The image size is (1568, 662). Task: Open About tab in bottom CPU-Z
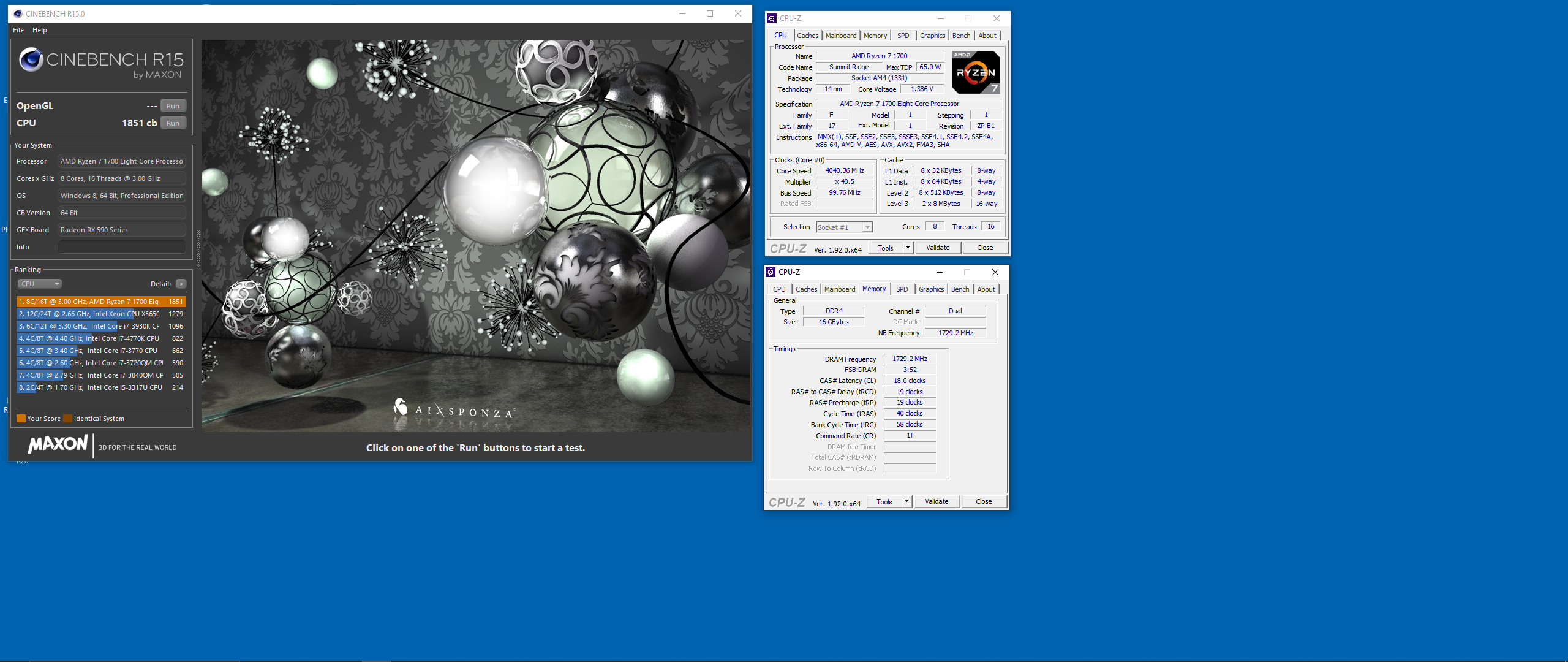point(986,289)
